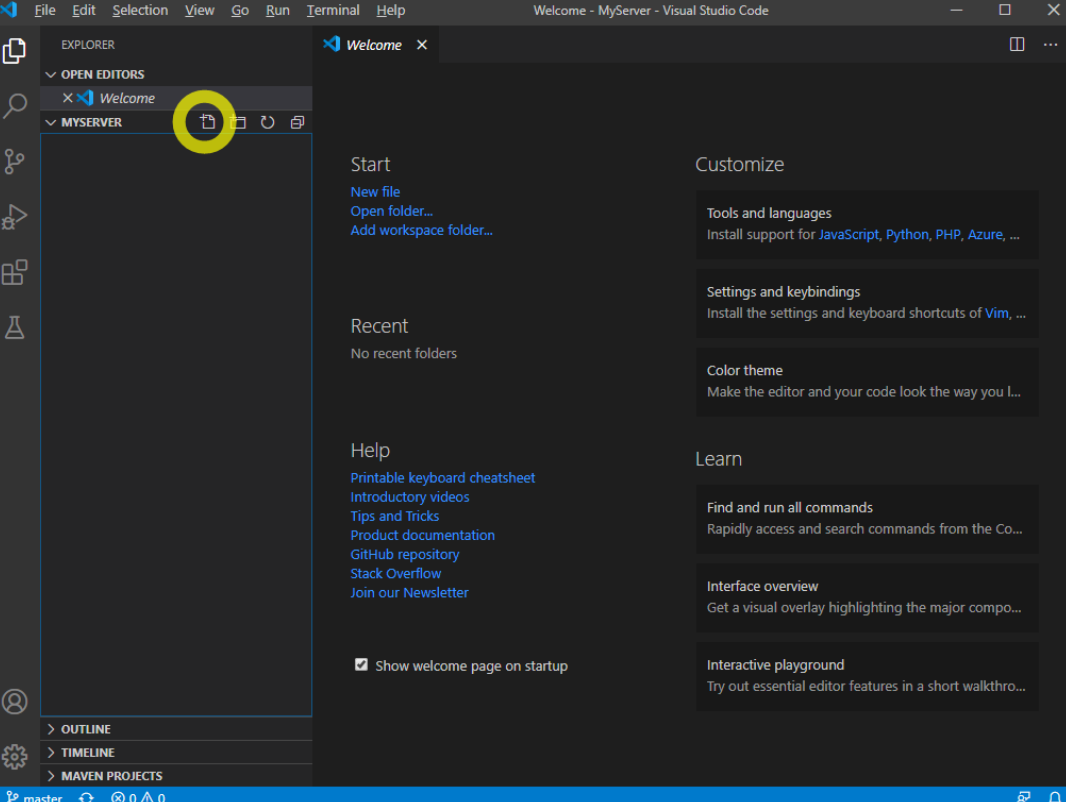
Task: Select the Welcome tab
Action: click(x=375, y=45)
